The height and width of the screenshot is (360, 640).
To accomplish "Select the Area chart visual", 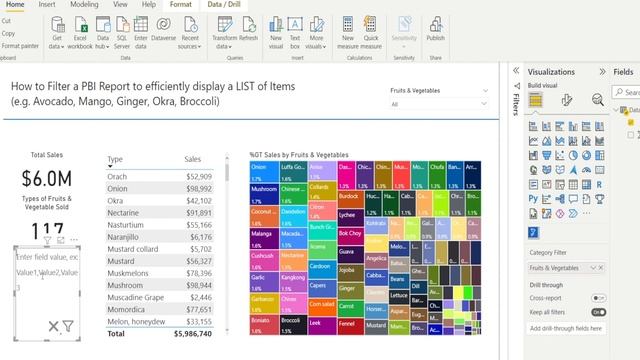I will [x=547, y=141].
